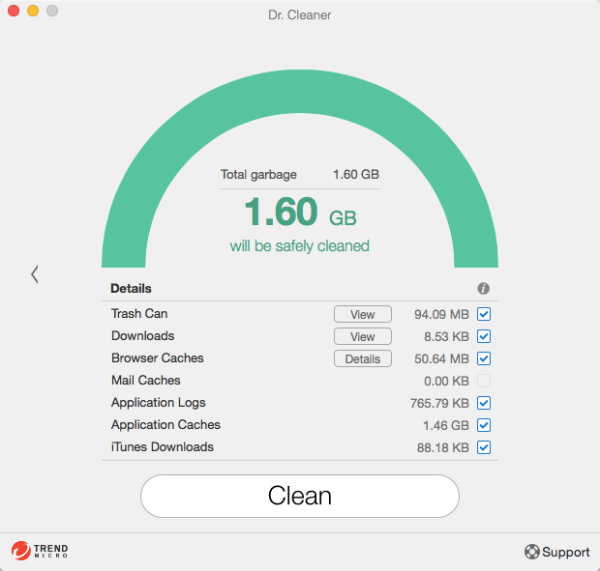Image resolution: width=600 pixels, height=571 pixels.
Task: Toggle the Mail Caches checkbox
Action: (x=484, y=381)
